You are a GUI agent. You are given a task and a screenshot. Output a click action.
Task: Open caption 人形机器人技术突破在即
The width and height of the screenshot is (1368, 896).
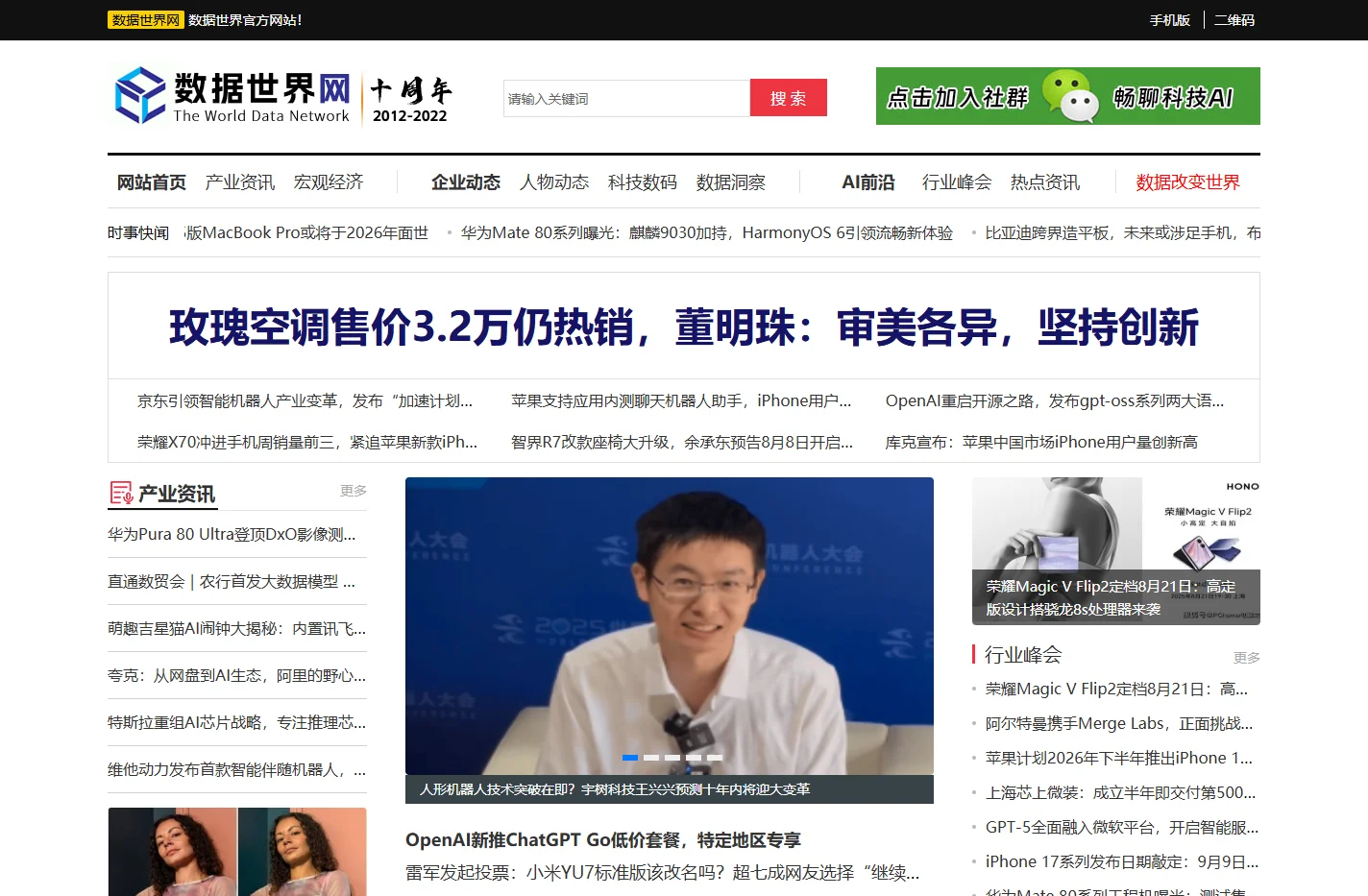pyautogui.click(x=615, y=789)
